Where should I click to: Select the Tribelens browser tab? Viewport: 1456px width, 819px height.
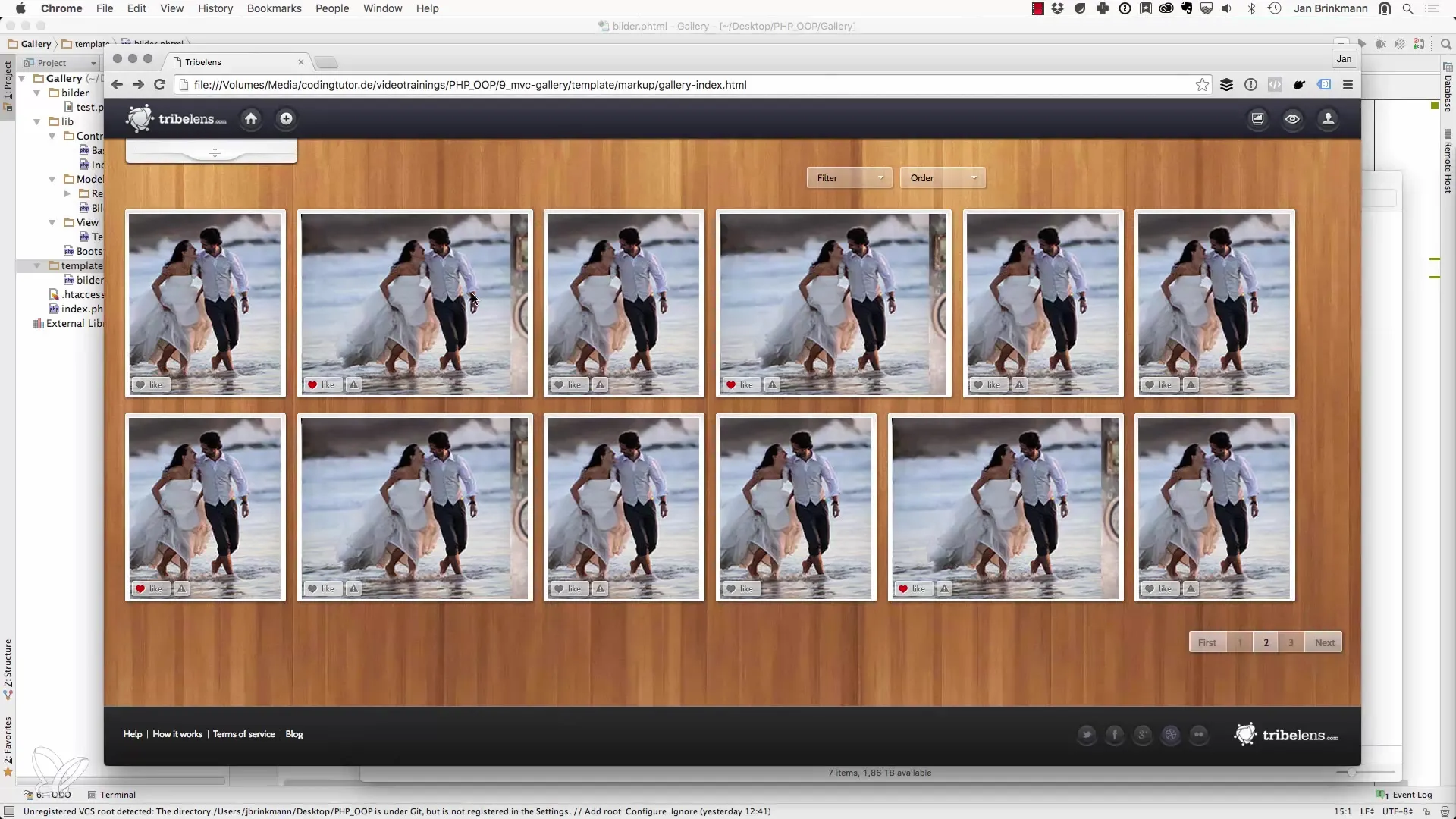tap(238, 62)
